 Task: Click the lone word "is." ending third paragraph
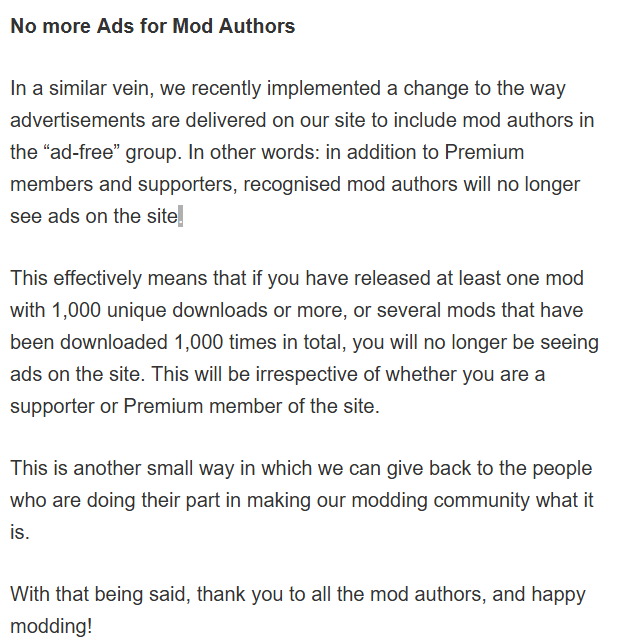click(x=20, y=532)
